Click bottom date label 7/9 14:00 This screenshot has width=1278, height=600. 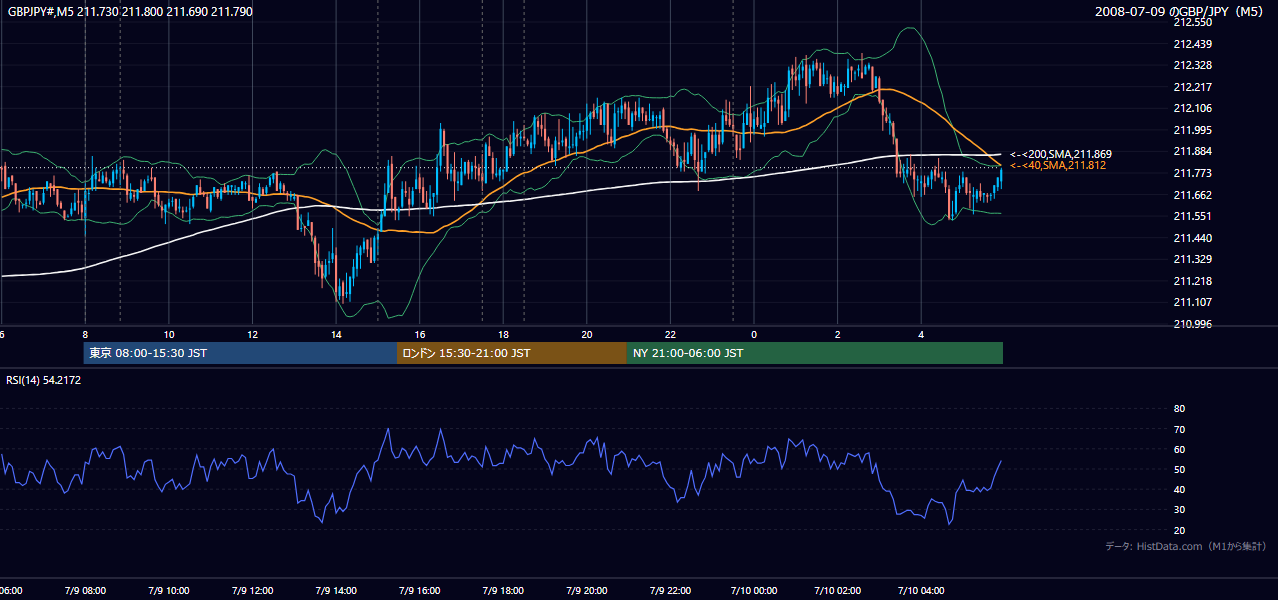(336, 590)
